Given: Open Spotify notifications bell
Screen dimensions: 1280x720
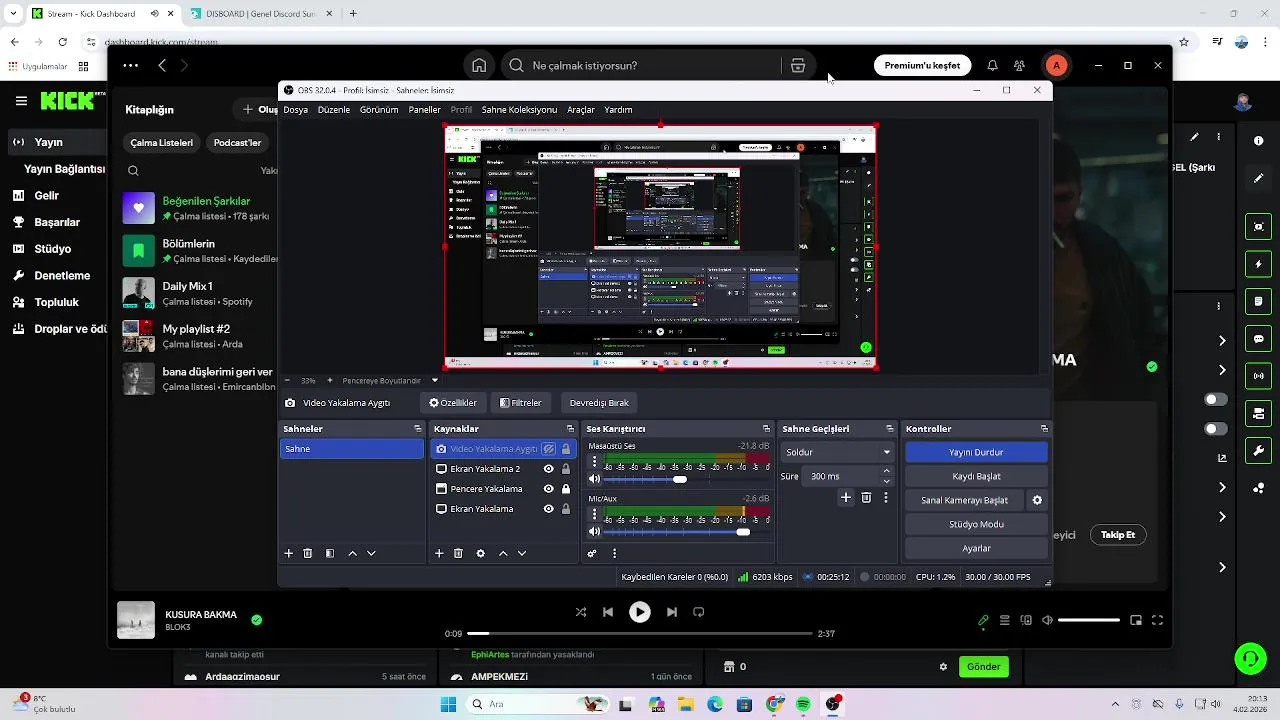Looking at the screenshot, I should (992, 65).
